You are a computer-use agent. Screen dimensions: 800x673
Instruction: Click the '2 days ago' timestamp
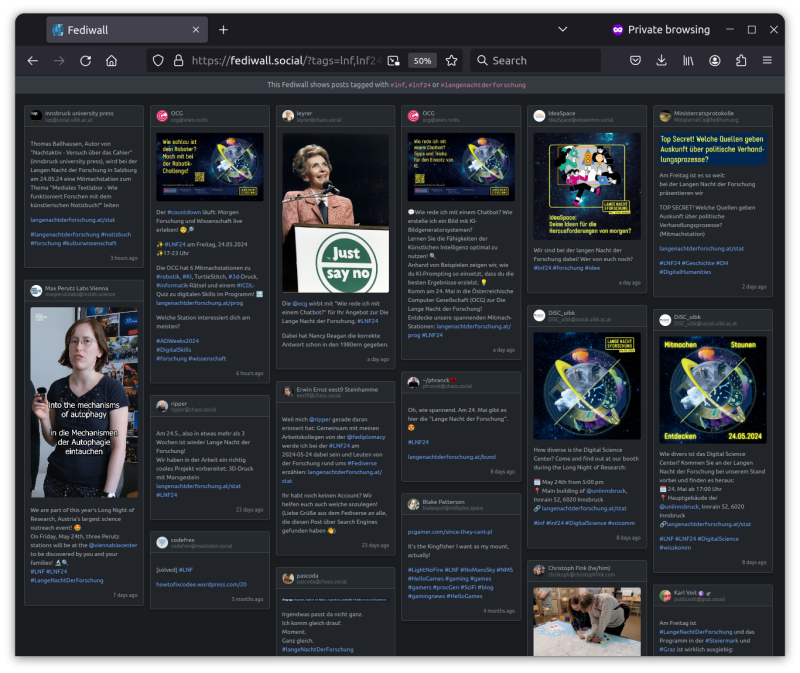click(x=754, y=287)
